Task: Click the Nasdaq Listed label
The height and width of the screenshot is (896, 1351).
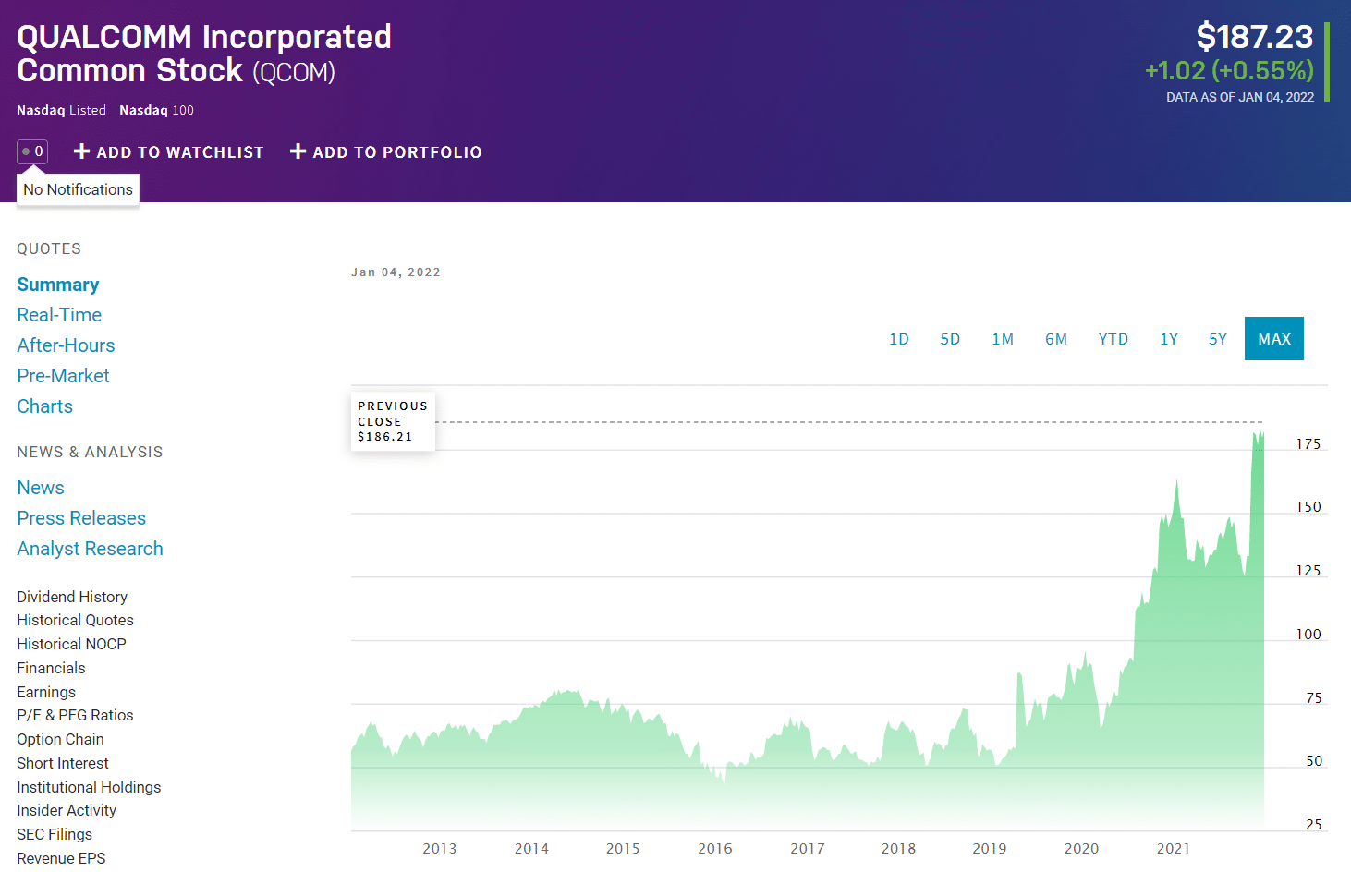Action: (61, 110)
